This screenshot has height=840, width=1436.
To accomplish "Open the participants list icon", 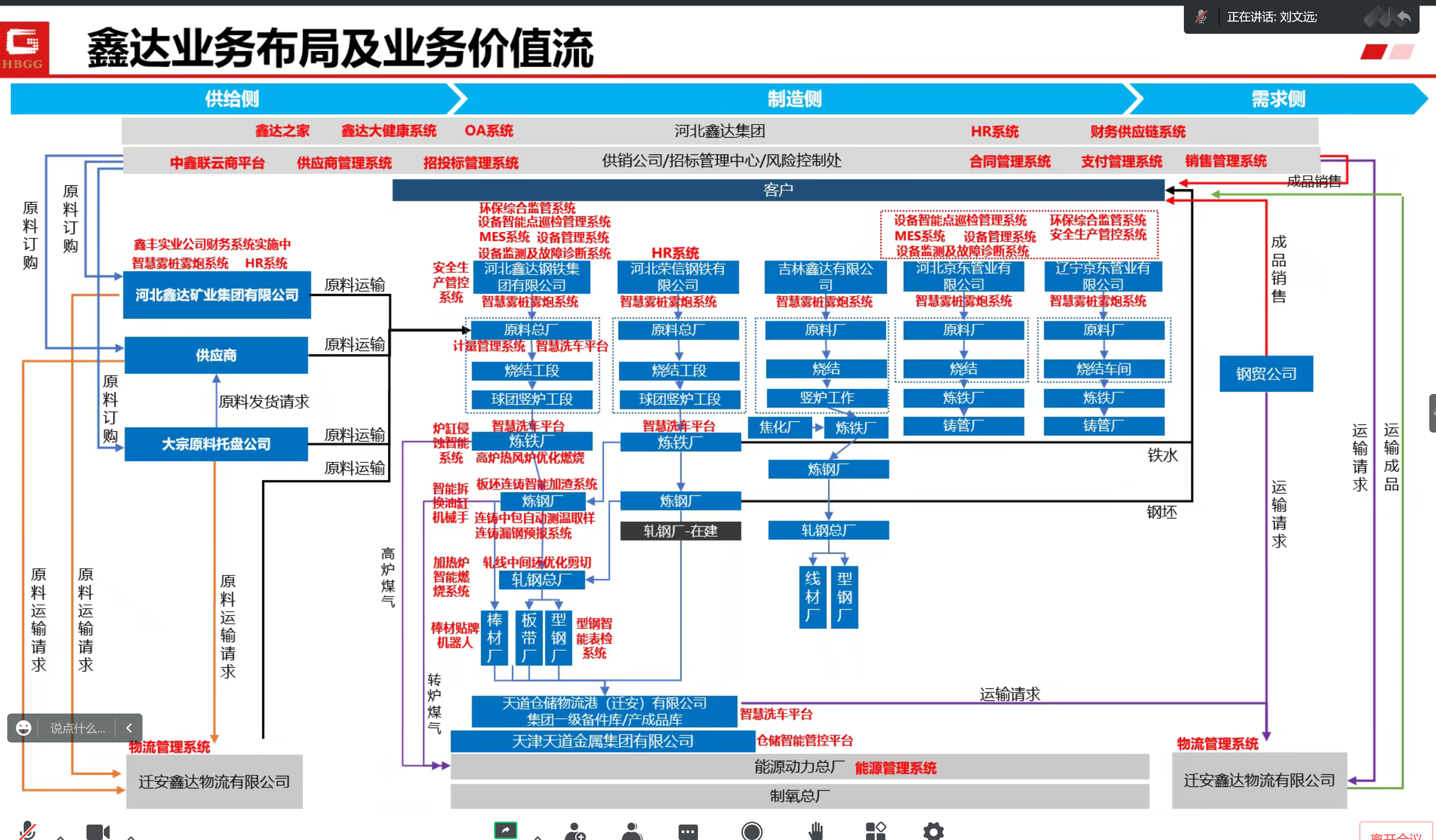I will pos(632,831).
